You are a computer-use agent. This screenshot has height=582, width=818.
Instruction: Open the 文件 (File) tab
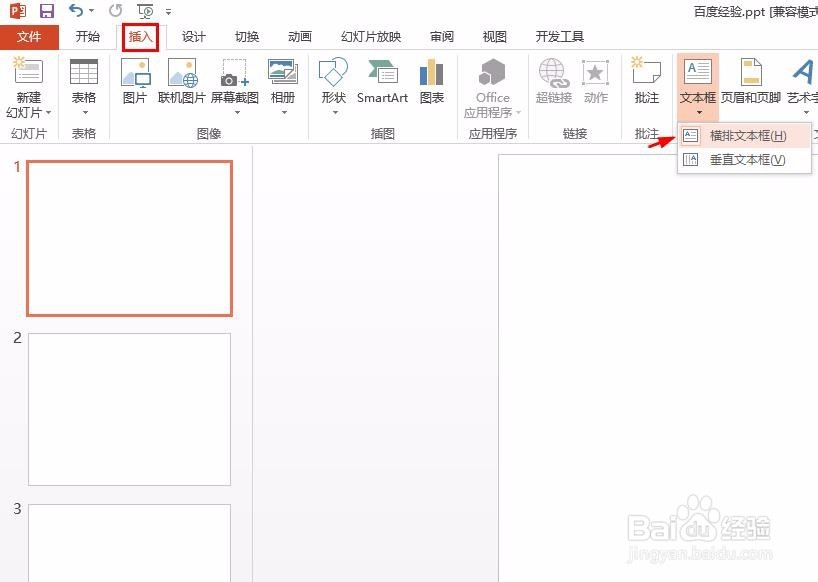(x=29, y=37)
